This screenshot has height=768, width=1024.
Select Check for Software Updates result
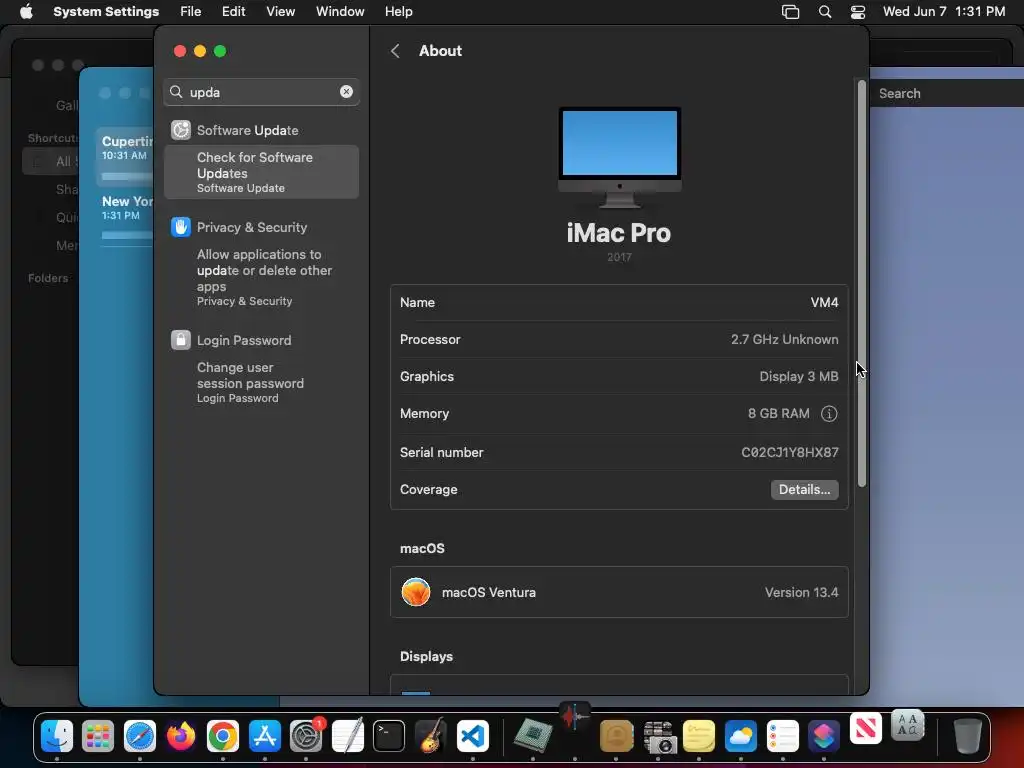tap(261, 172)
